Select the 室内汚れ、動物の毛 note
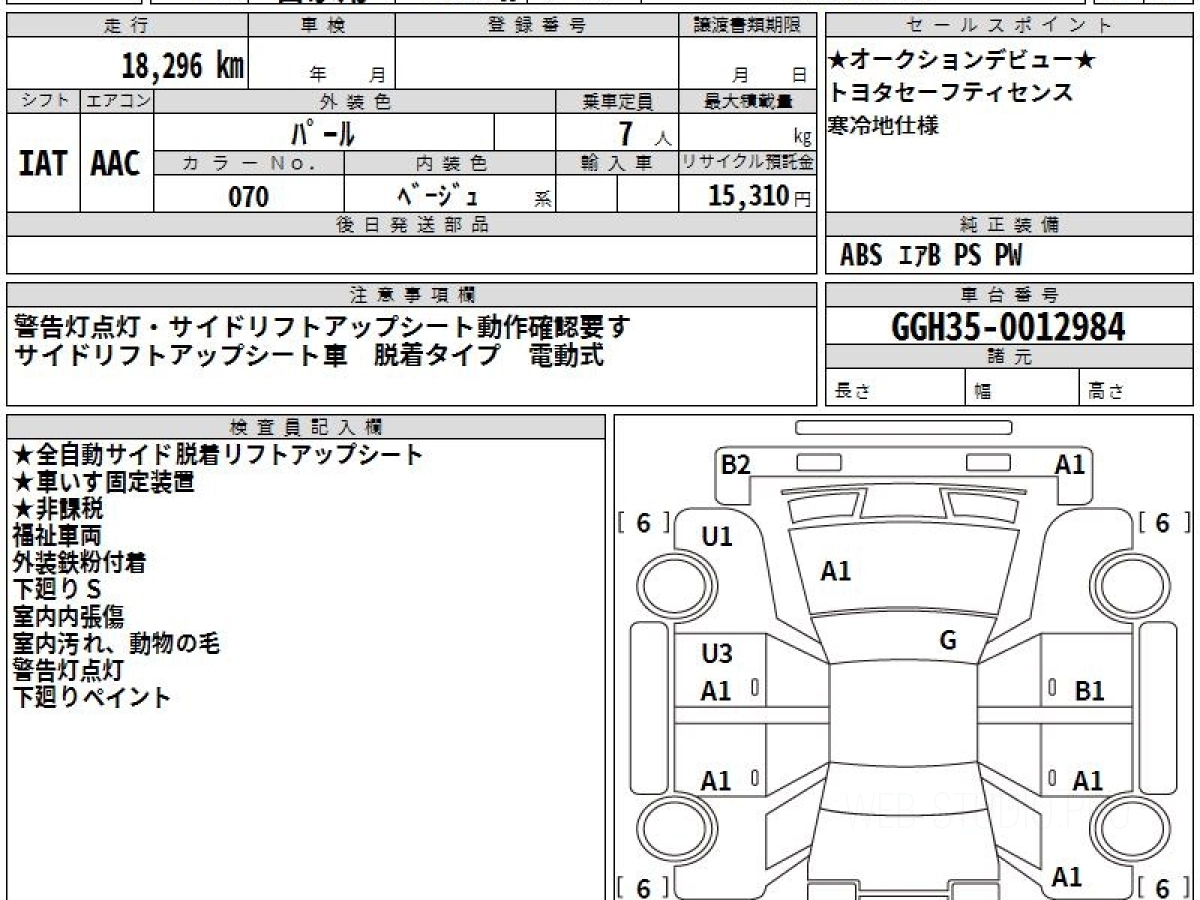This screenshot has height=900, width=1200. pyautogui.click(x=115, y=644)
